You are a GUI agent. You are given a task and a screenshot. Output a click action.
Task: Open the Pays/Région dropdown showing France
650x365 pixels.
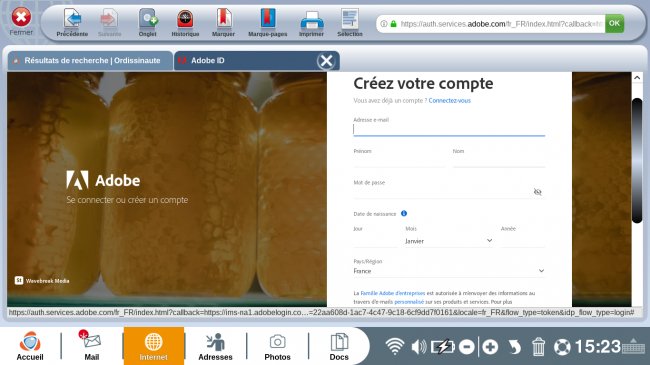(449, 271)
